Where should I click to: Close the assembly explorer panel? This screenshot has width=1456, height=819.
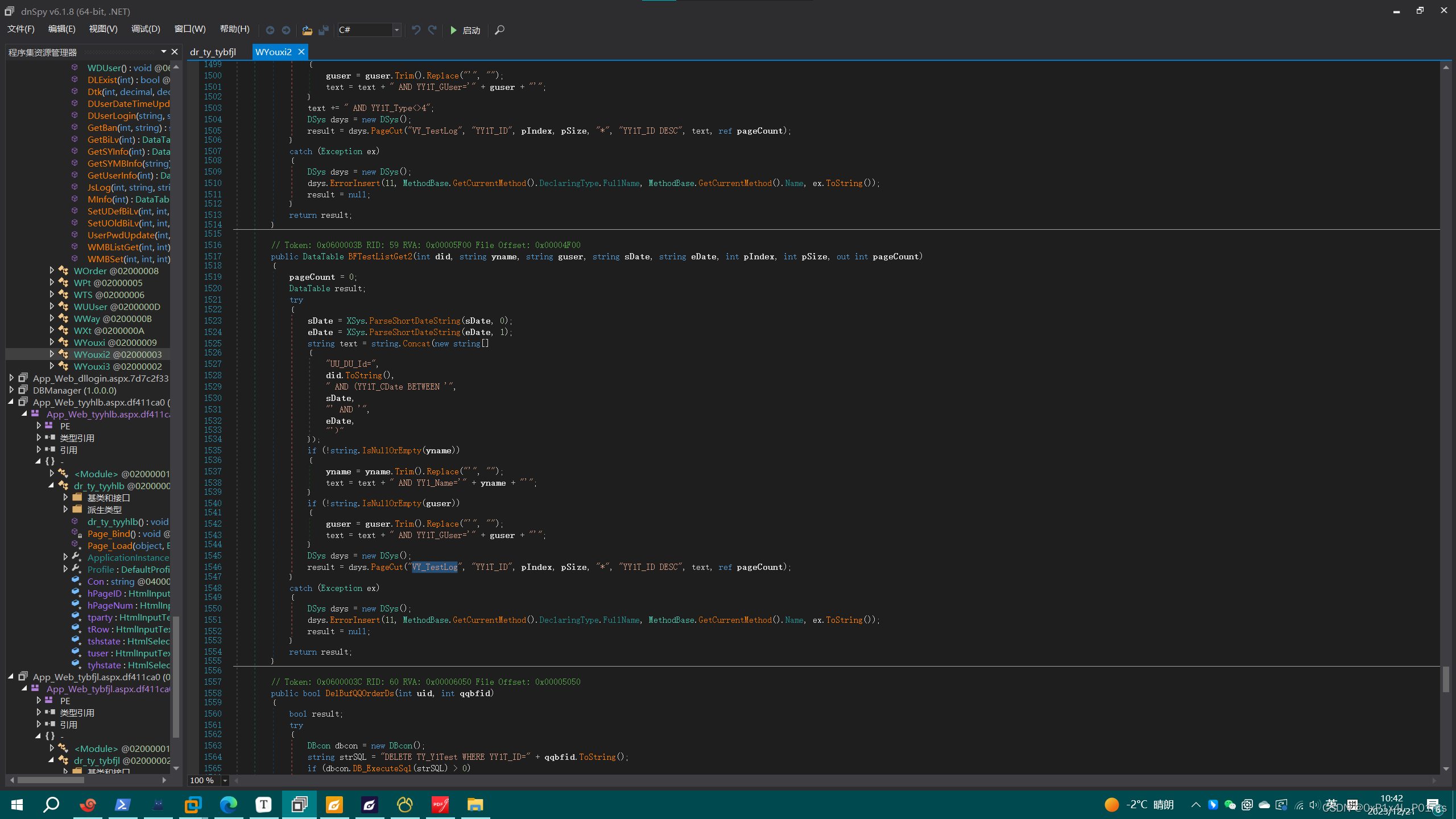pyautogui.click(x=175, y=52)
